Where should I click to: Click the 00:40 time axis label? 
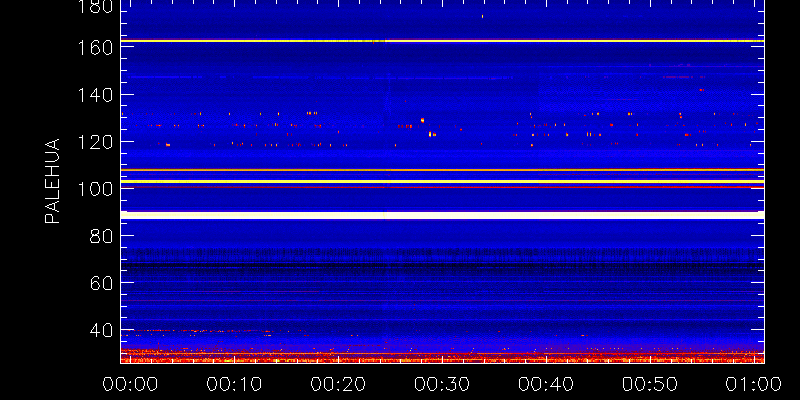[x=546, y=384]
